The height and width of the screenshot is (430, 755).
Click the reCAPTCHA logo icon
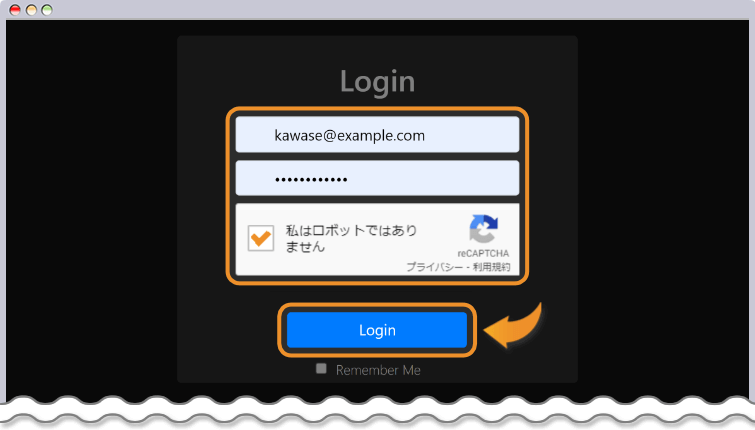pyautogui.click(x=483, y=229)
